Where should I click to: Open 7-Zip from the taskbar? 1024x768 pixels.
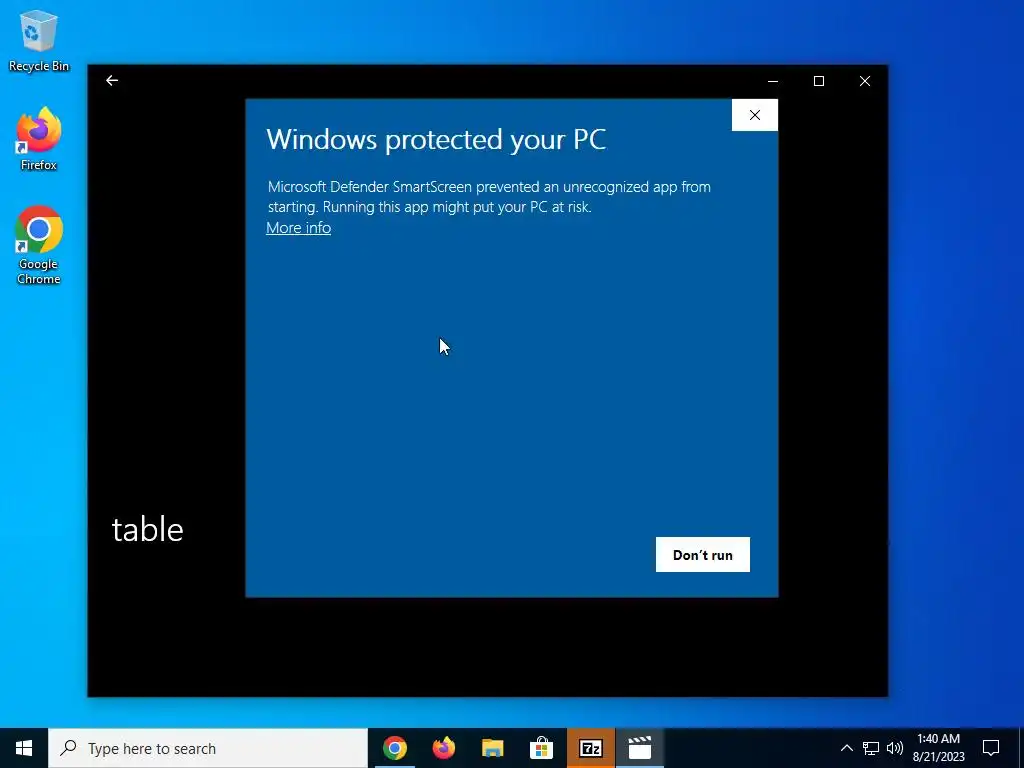590,748
